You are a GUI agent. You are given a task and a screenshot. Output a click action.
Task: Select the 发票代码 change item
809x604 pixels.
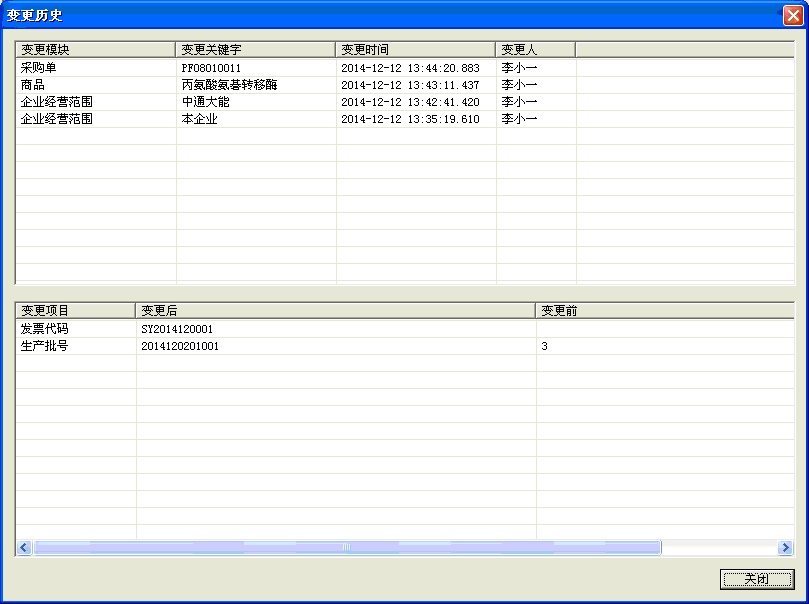(x=44, y=329)
